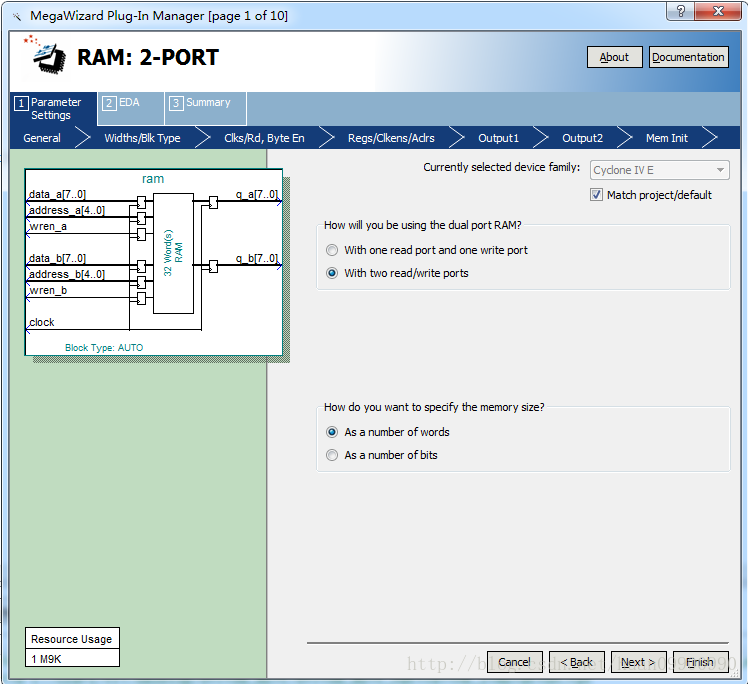This screenshot has height=684, width=748.
Task: Click the EDA tab number 2 icon
Action: click(109, 103)
